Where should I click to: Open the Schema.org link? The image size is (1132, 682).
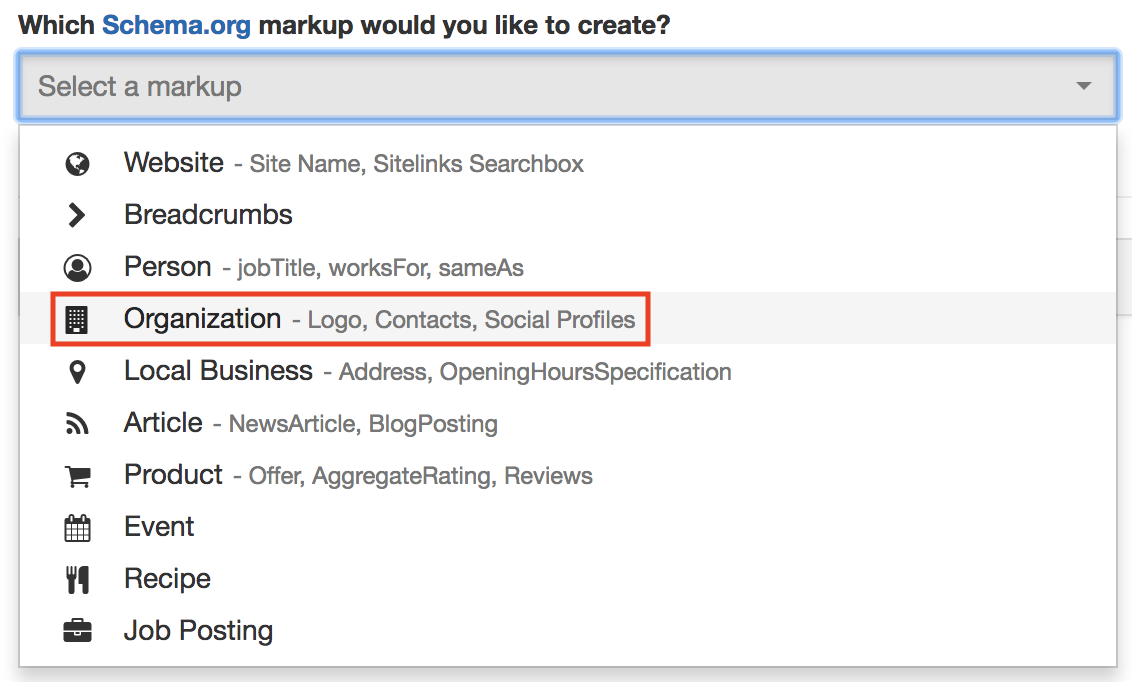tap(176, 24)
